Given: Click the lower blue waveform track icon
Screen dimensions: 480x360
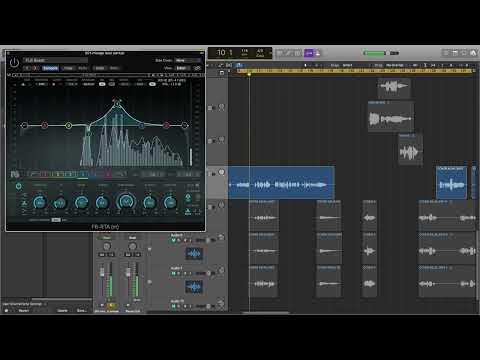Looking at the screenshot, I should (194, 287).
